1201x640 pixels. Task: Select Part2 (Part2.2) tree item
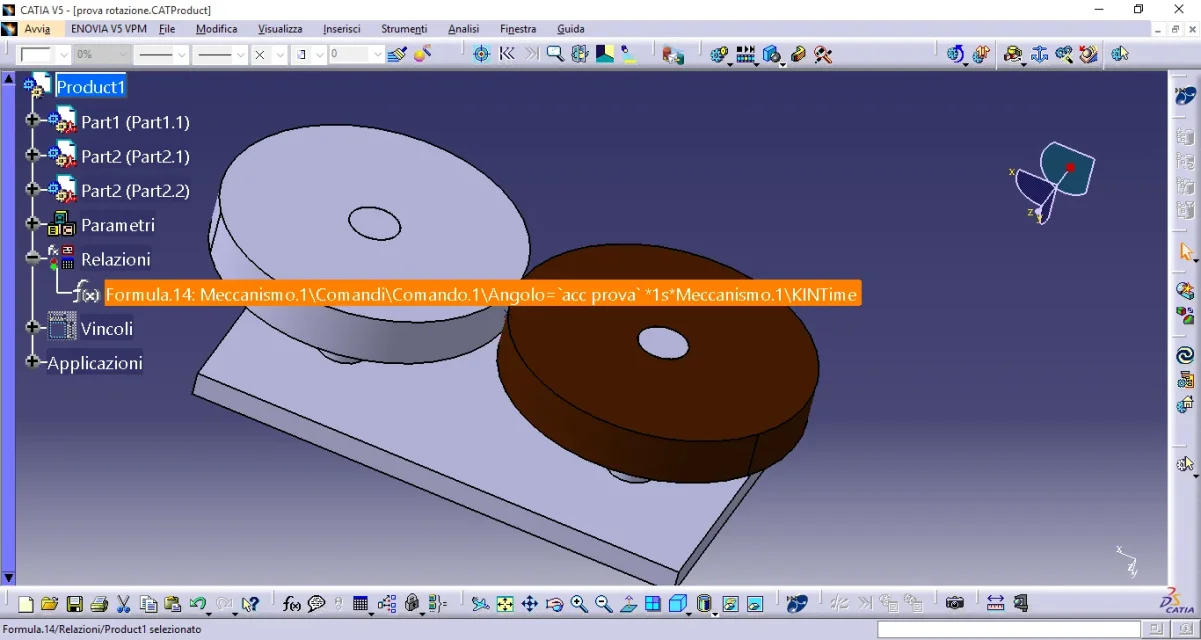(x=135, y=190)
